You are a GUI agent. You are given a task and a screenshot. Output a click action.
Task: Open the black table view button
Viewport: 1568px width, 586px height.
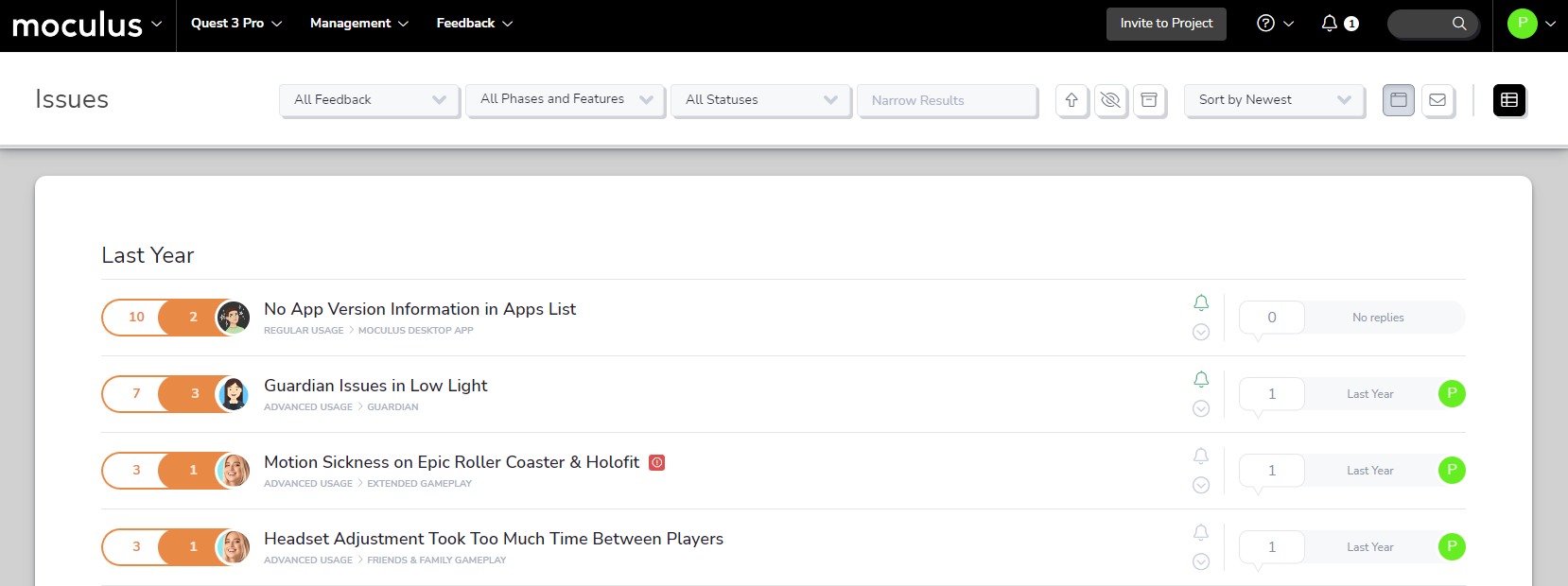(1508, 100)
